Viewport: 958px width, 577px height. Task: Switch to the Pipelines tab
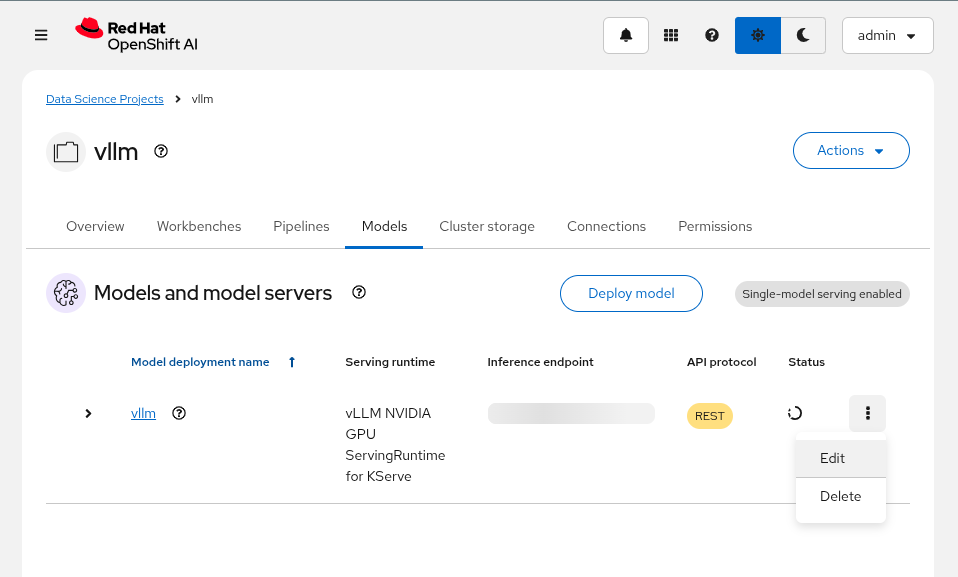click(301, 226)
